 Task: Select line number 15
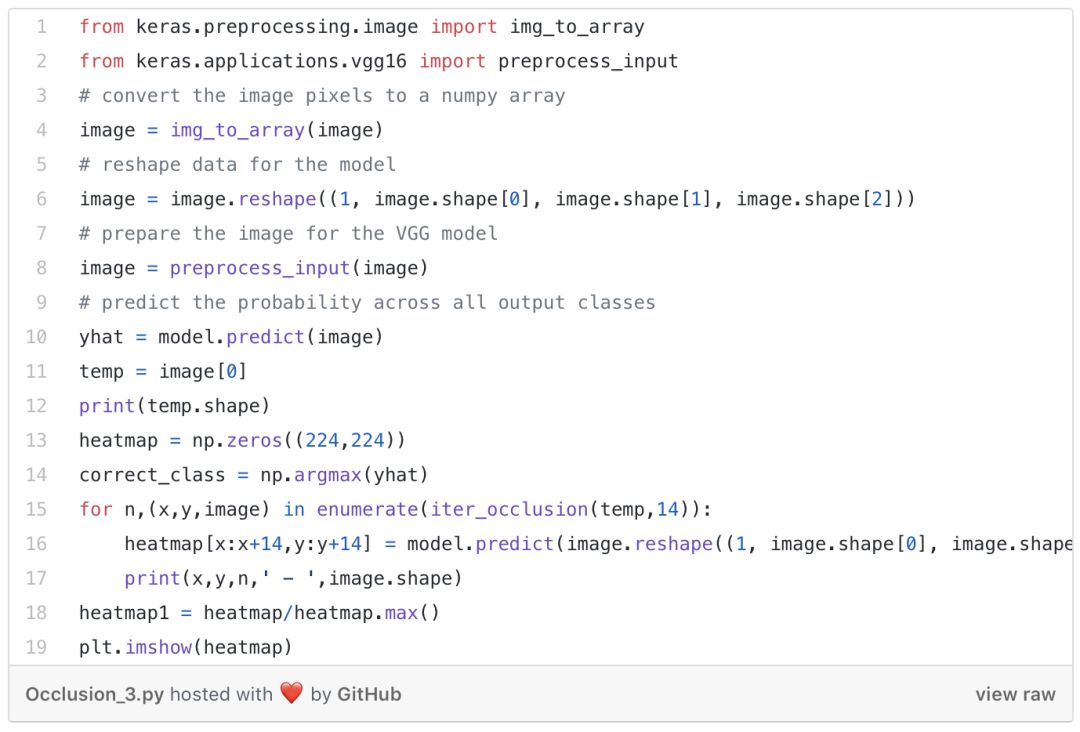pyautogui.click(x=37, y=509)
